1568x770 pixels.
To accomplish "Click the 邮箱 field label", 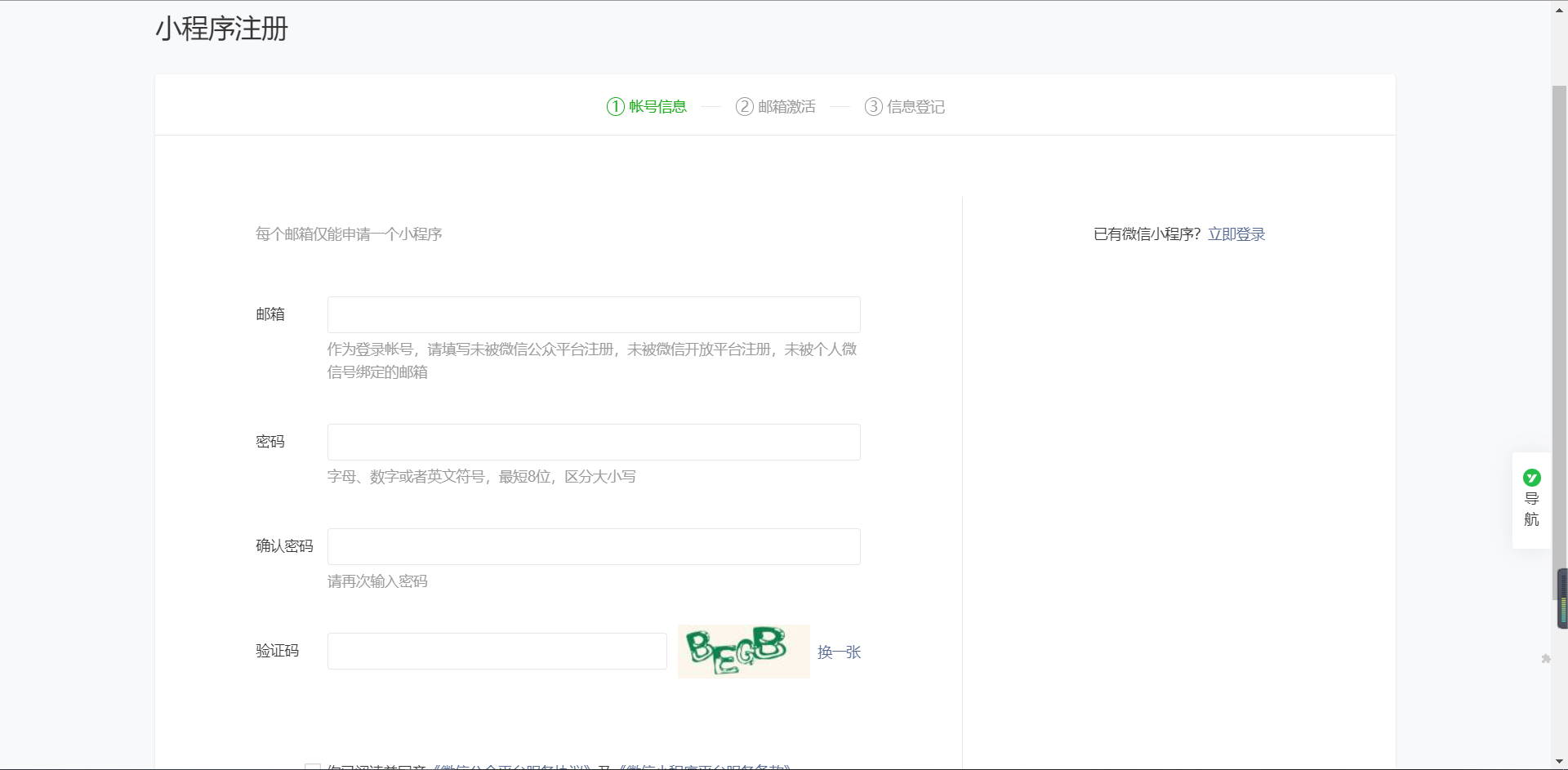I will pos(270,314).
